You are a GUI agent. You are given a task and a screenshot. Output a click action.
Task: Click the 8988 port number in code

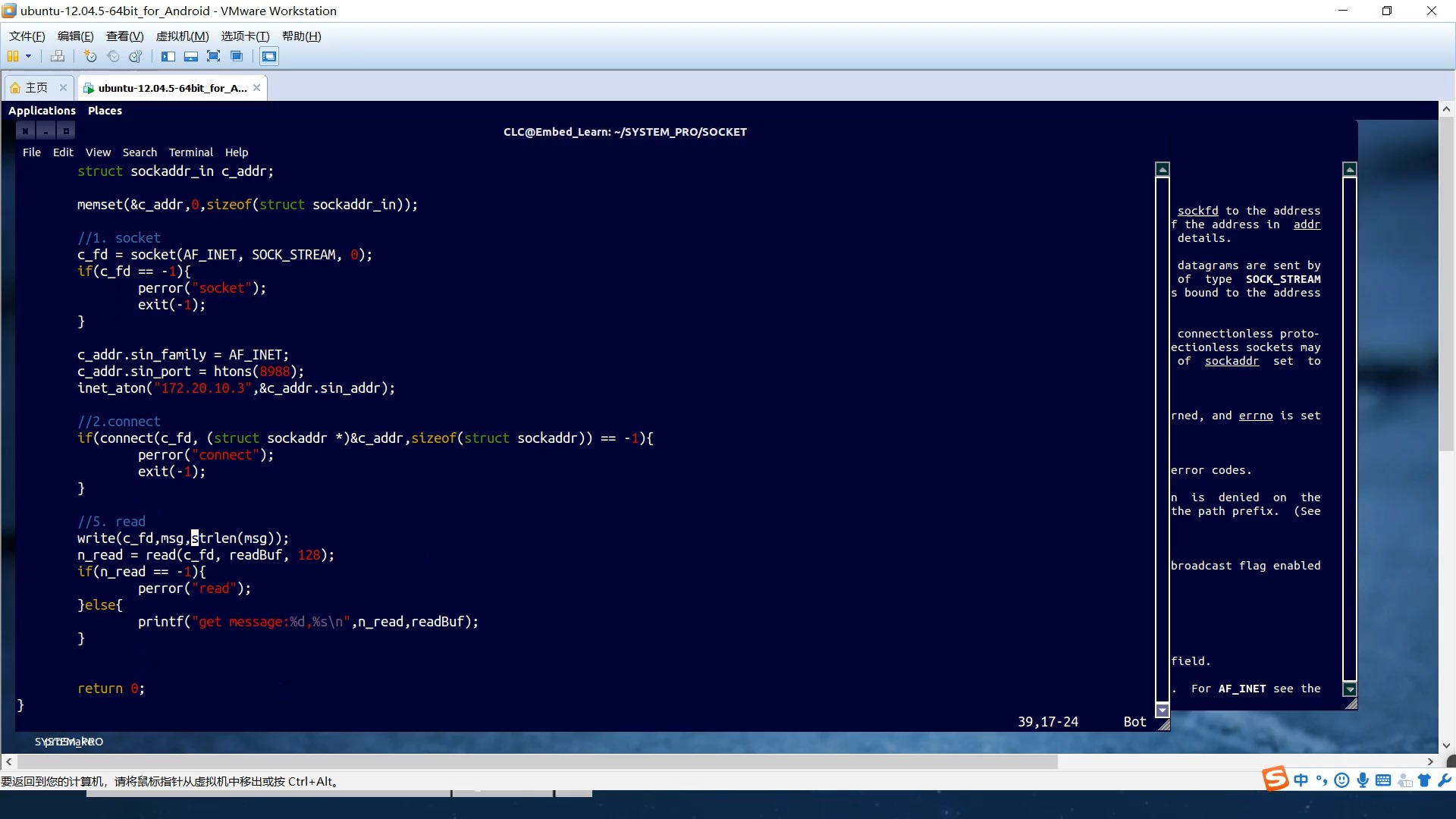tap(275, 372)
